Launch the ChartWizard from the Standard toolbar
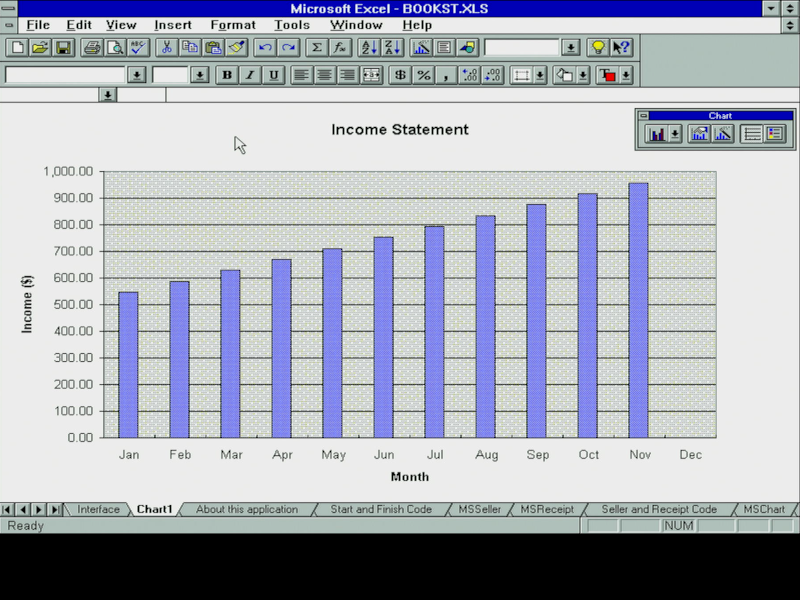The height and width of the screenshot is (600, 800). [x=421, y=47]
